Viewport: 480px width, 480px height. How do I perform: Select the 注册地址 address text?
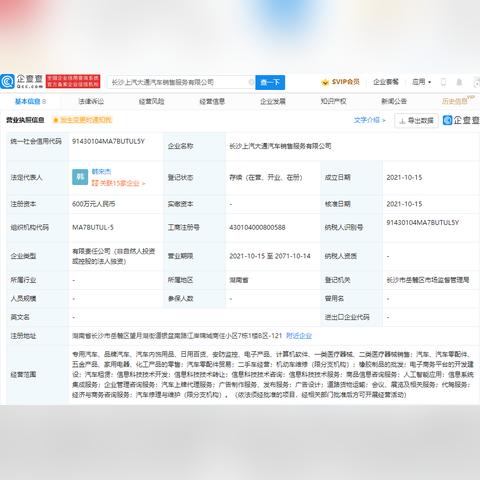click(177, 336)
